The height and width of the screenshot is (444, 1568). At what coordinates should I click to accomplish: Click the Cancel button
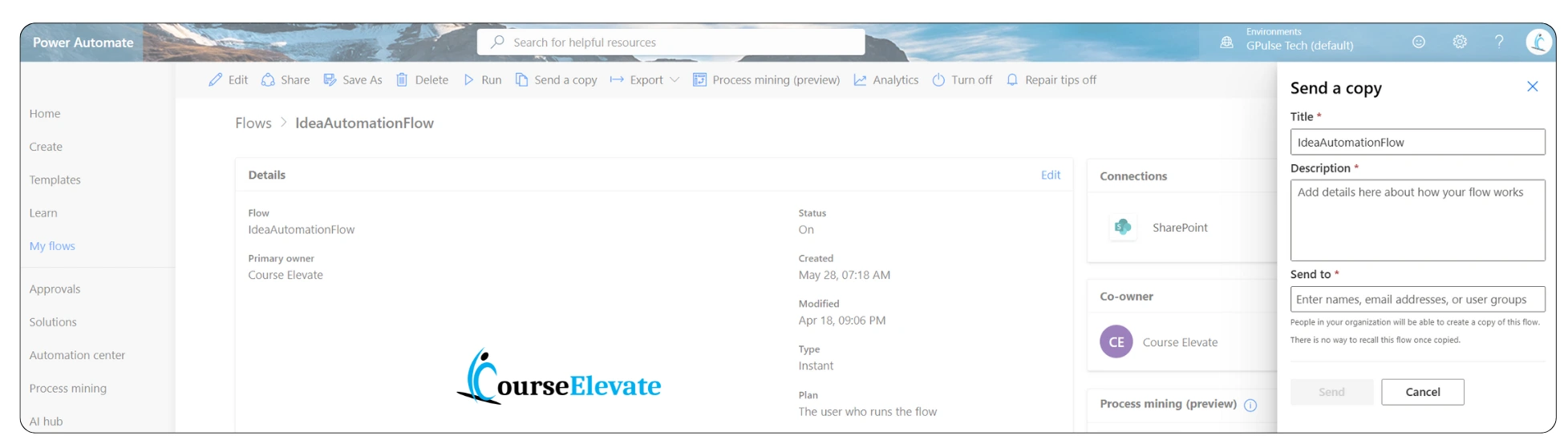point(1423,392)
